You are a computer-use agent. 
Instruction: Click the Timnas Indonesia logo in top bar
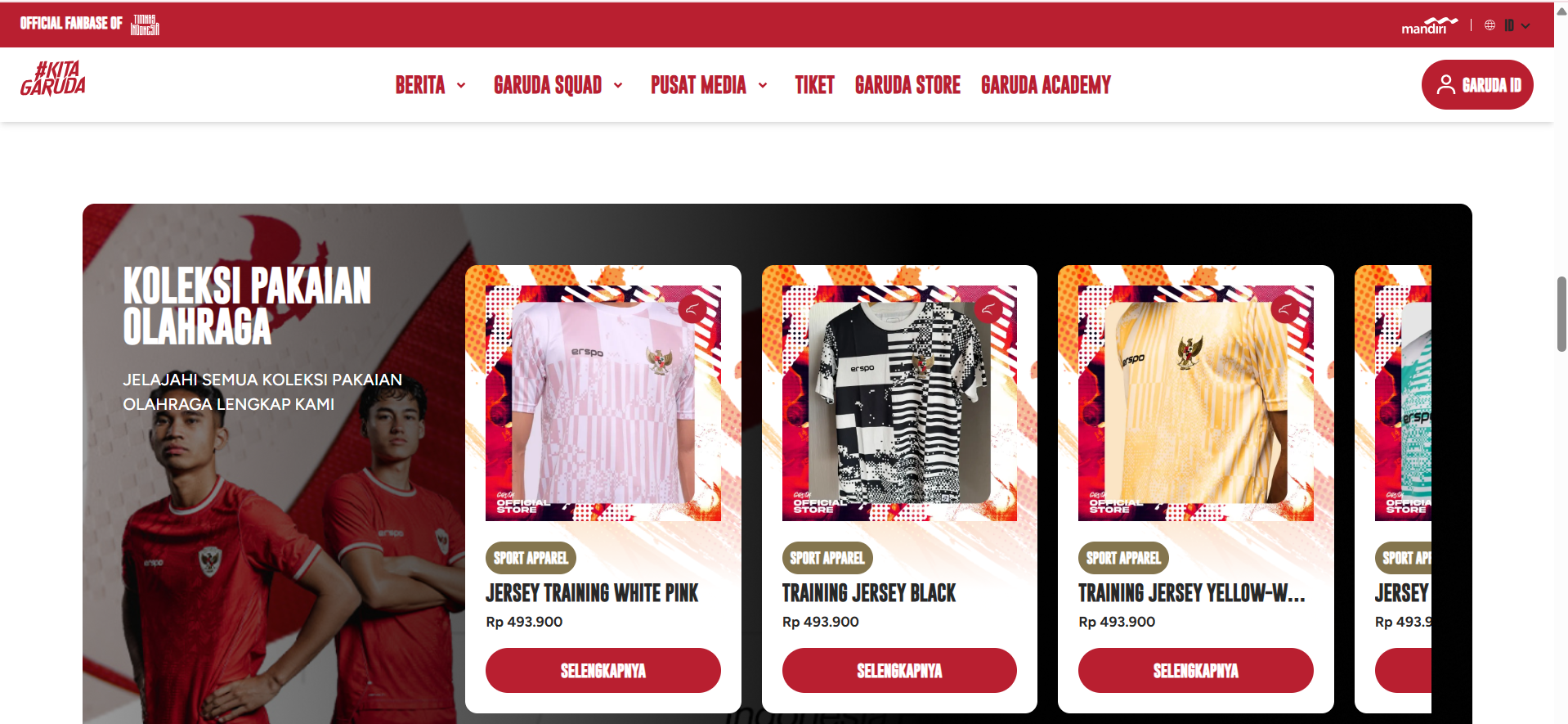pyautogui.click(x=145, y=25)
